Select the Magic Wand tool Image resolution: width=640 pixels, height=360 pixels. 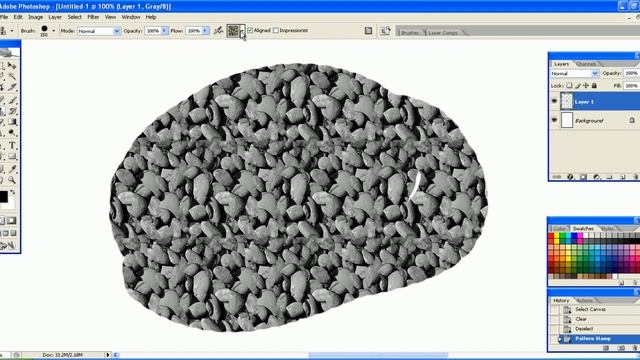[12, 76]
